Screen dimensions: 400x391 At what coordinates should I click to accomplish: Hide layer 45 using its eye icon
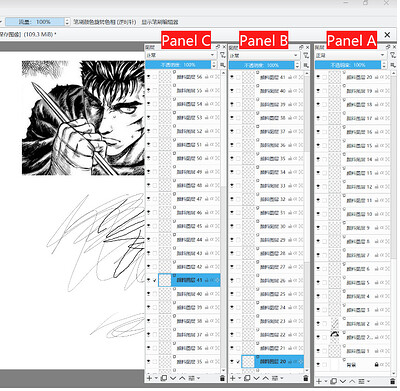(x=149, y=226)
